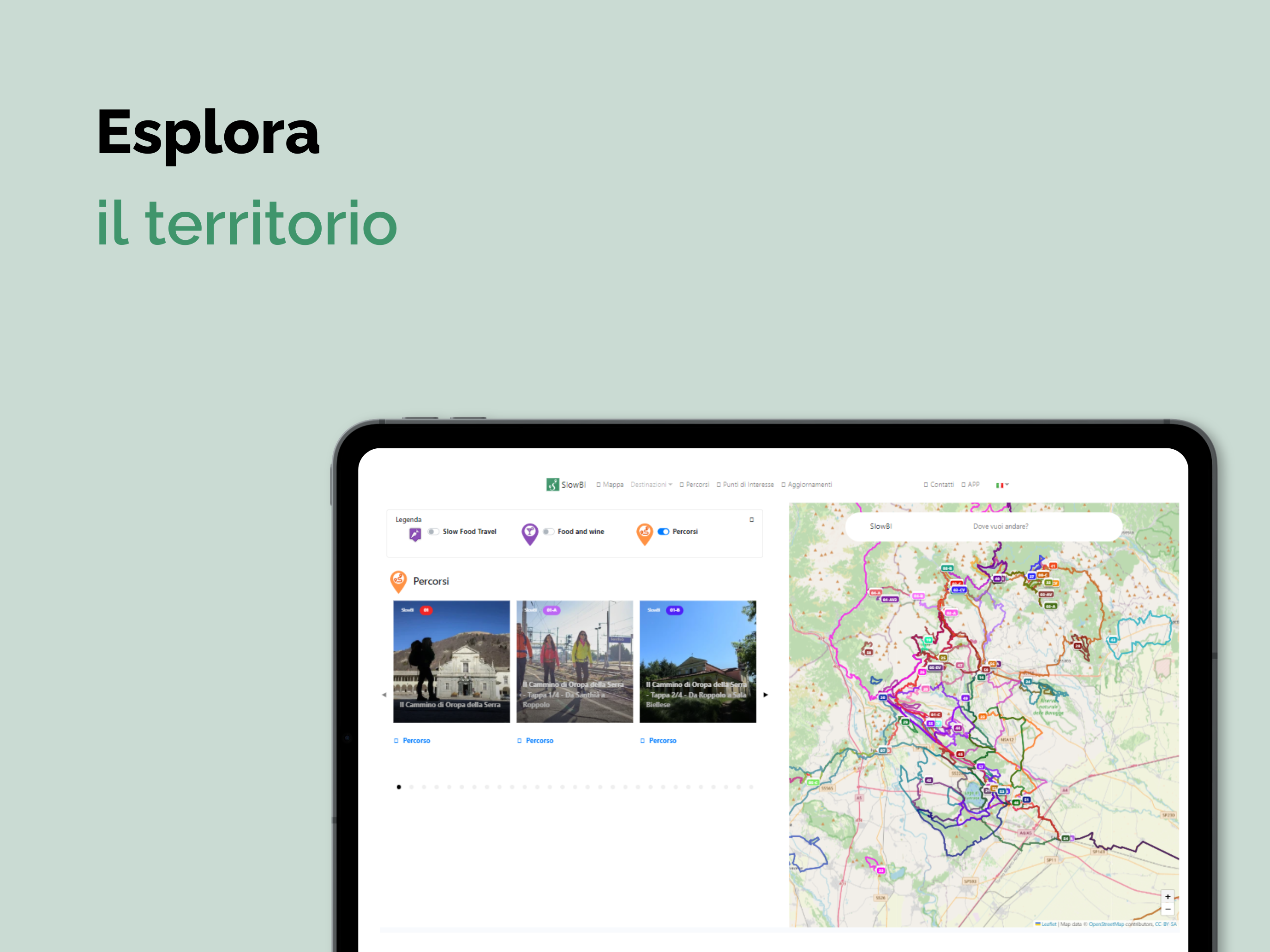Open the Italian flag language dropdown
The width and height of the screenshot is (1270, 952).
[1002, 485]
